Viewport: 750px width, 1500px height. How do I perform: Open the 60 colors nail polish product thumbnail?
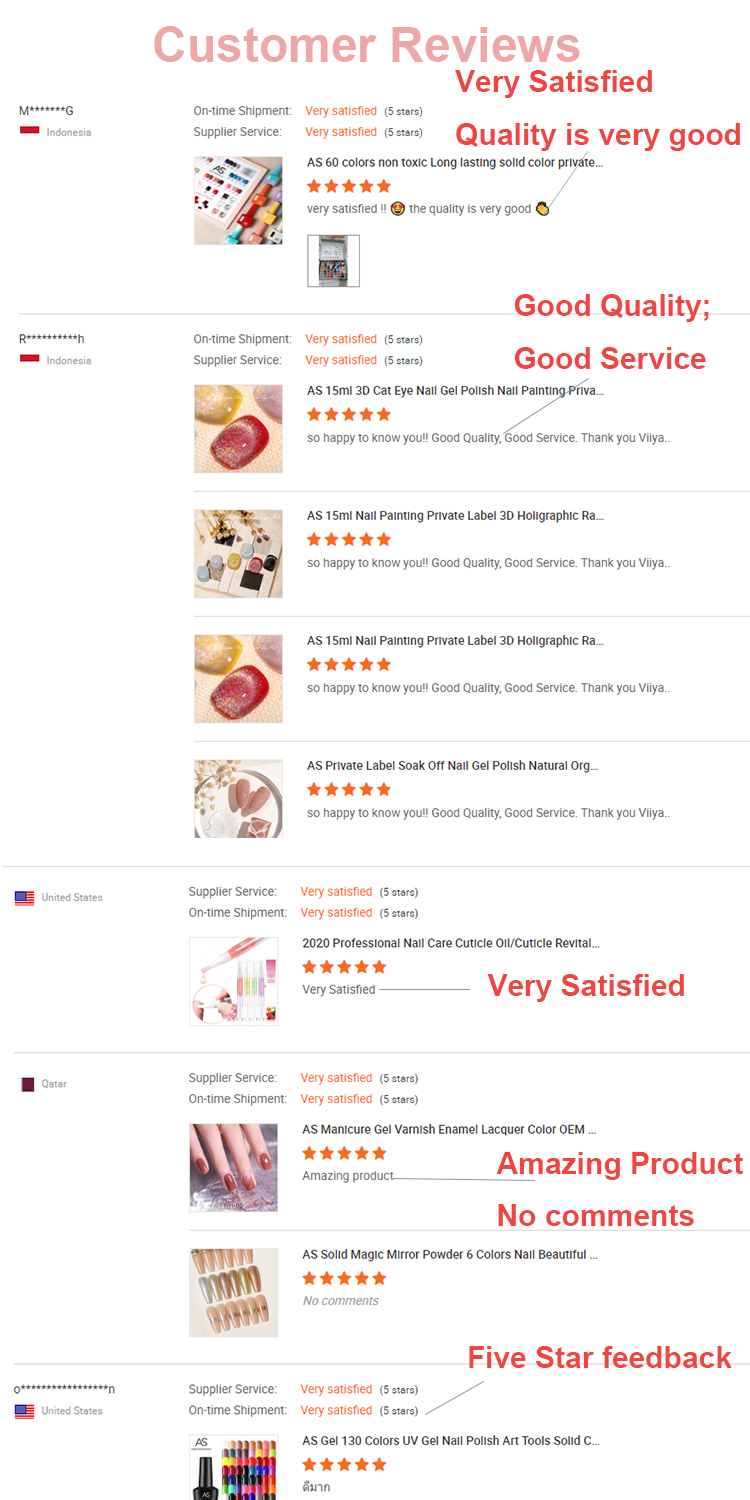[x=238, y=200]
